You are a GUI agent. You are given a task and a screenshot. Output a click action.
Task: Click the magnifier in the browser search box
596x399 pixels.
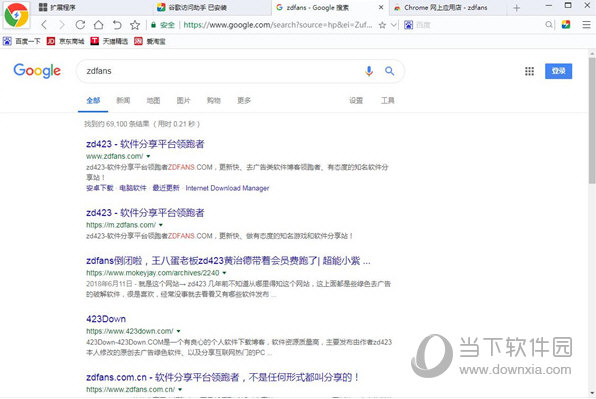click(x=548, y=25)
